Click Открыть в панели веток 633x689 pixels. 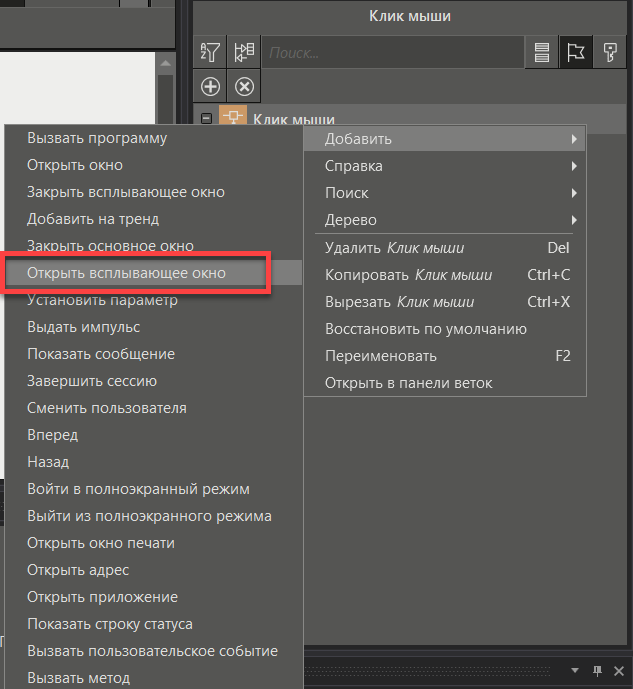pos(409,383)
